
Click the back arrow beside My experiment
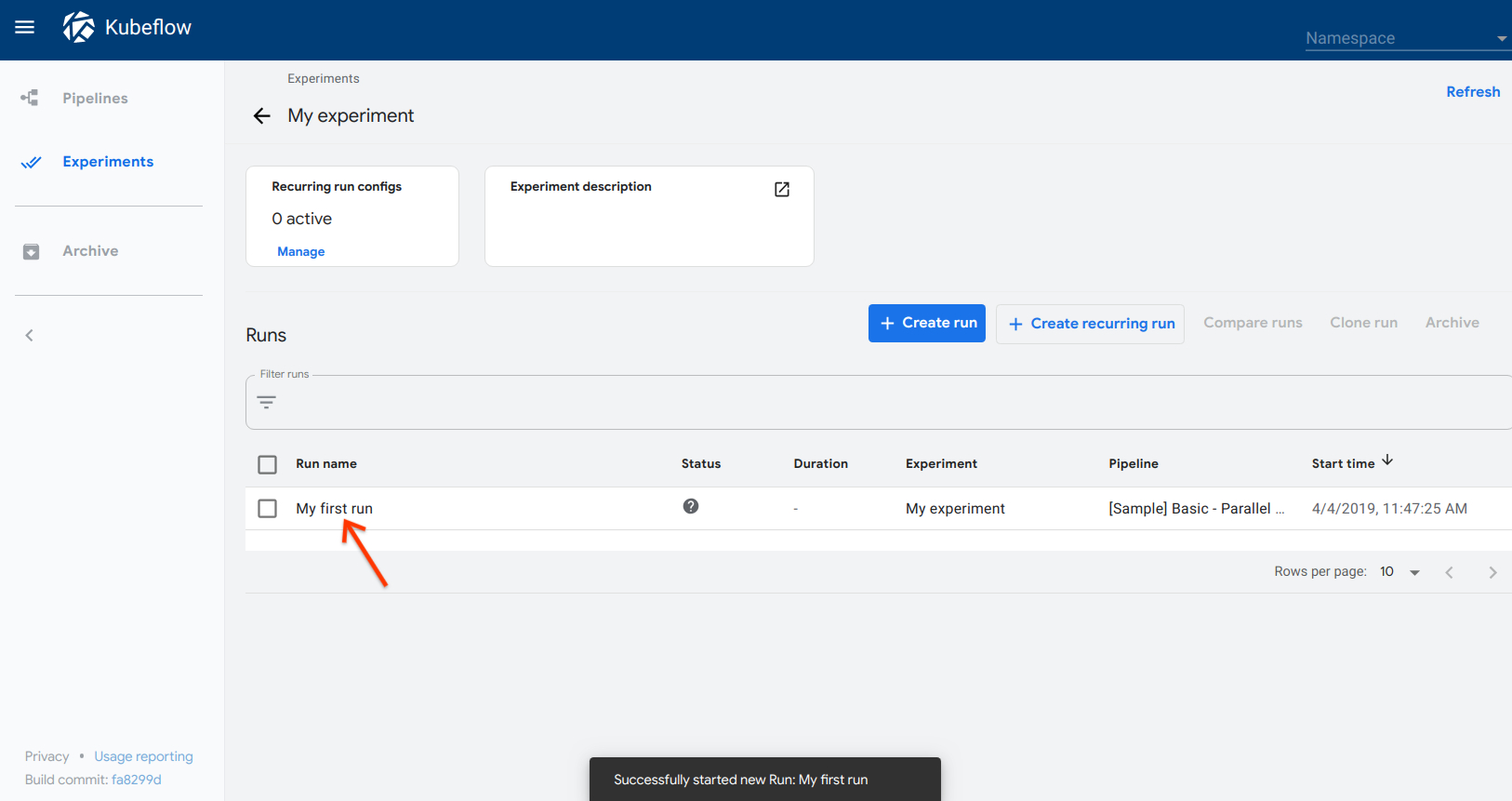(x=261, y=116)
